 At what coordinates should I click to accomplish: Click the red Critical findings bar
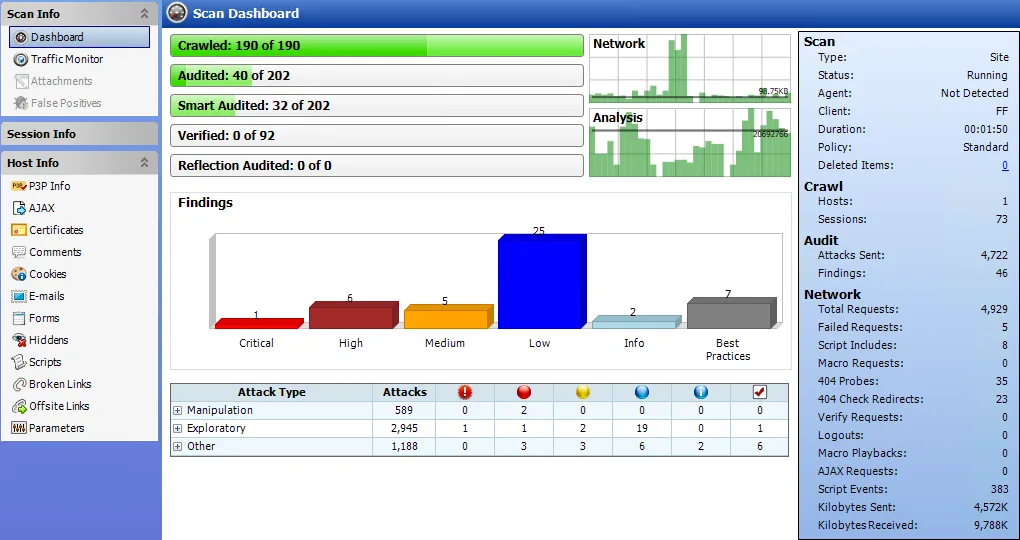[x=259, y=323]
